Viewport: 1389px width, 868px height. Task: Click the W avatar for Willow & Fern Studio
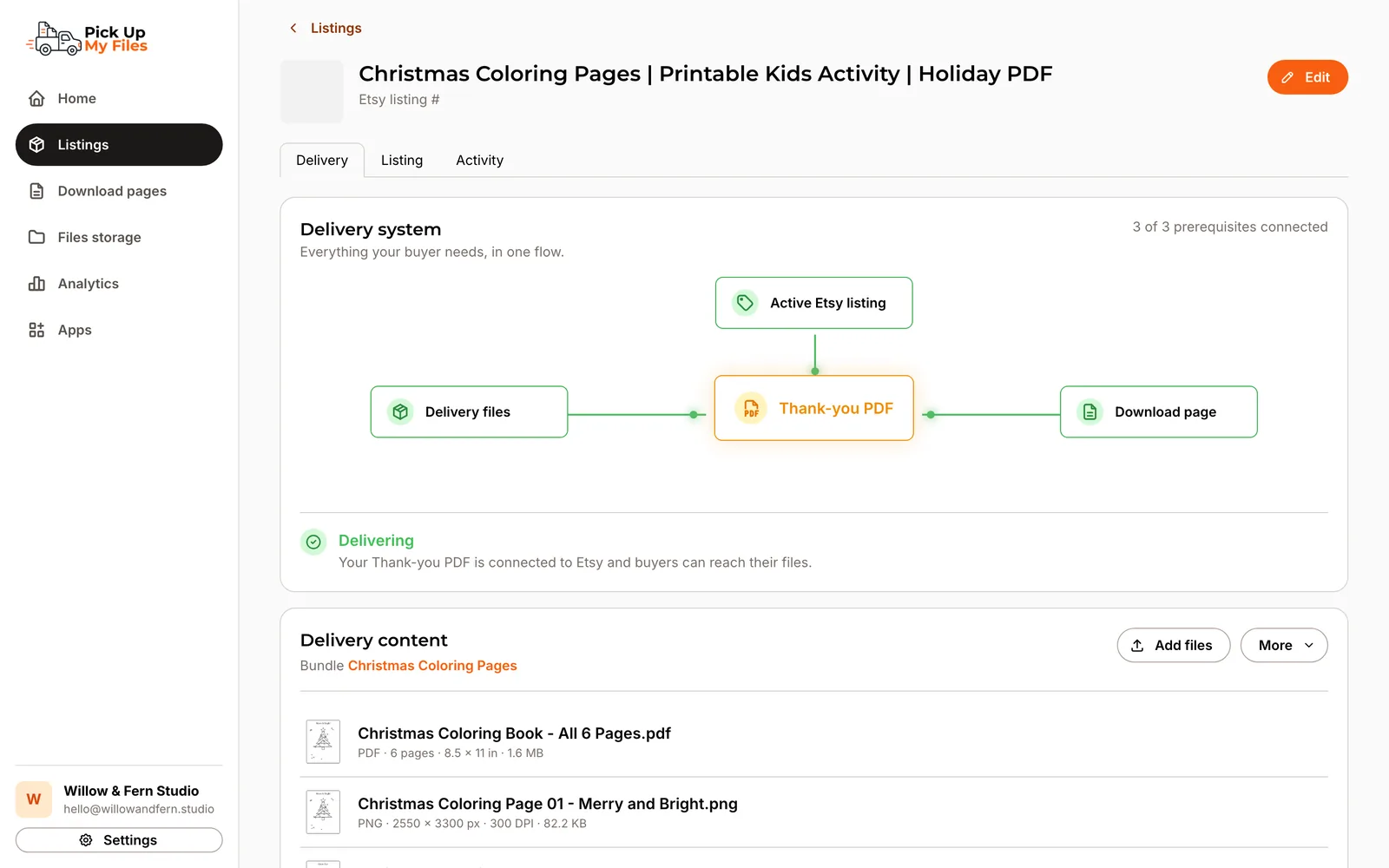tap(34, 799)
